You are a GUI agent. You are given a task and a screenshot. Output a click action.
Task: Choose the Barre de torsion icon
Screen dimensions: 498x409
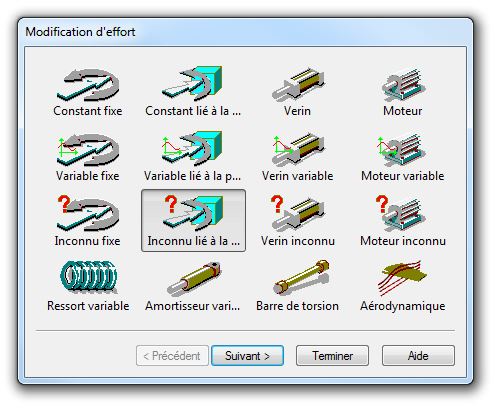click(301, 277)
